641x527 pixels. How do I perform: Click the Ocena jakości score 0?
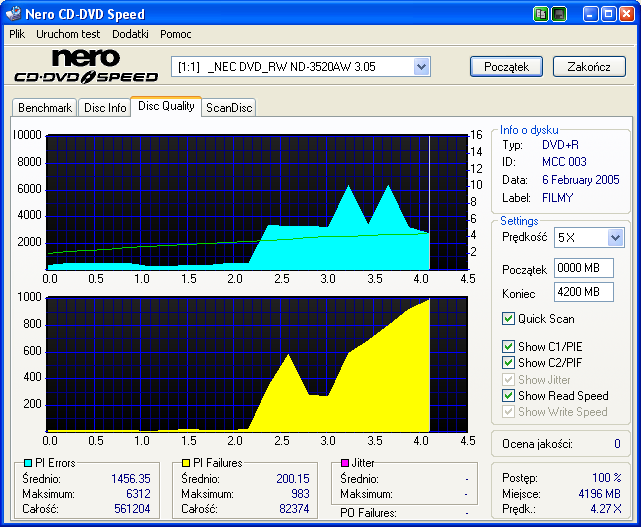click(x=617, y=444)
